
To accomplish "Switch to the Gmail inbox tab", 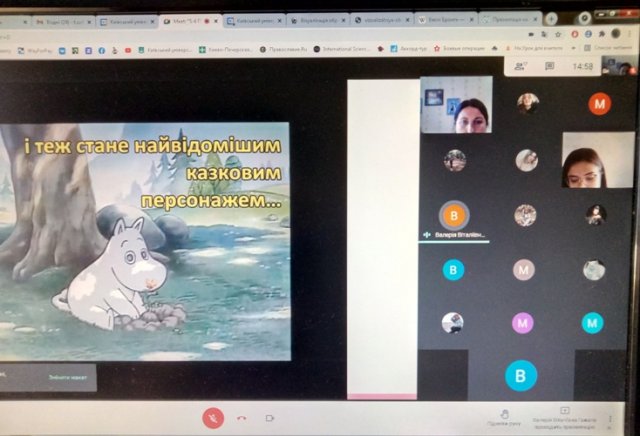I will point(64,22).
